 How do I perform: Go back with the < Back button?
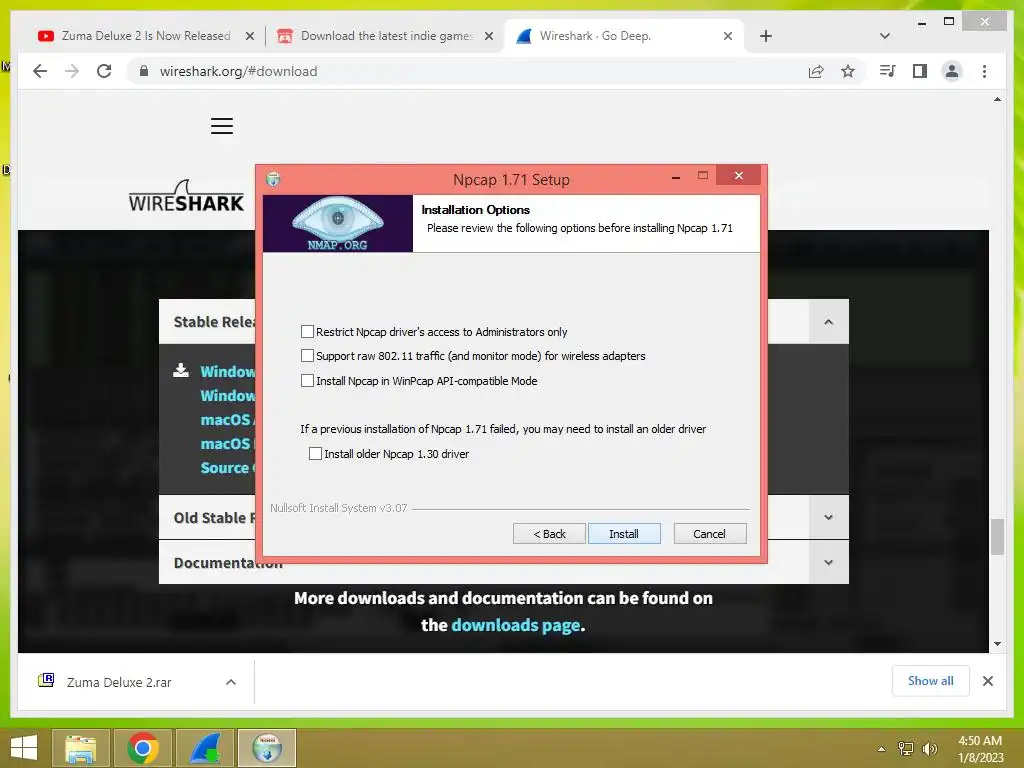(x=549, y=534)
